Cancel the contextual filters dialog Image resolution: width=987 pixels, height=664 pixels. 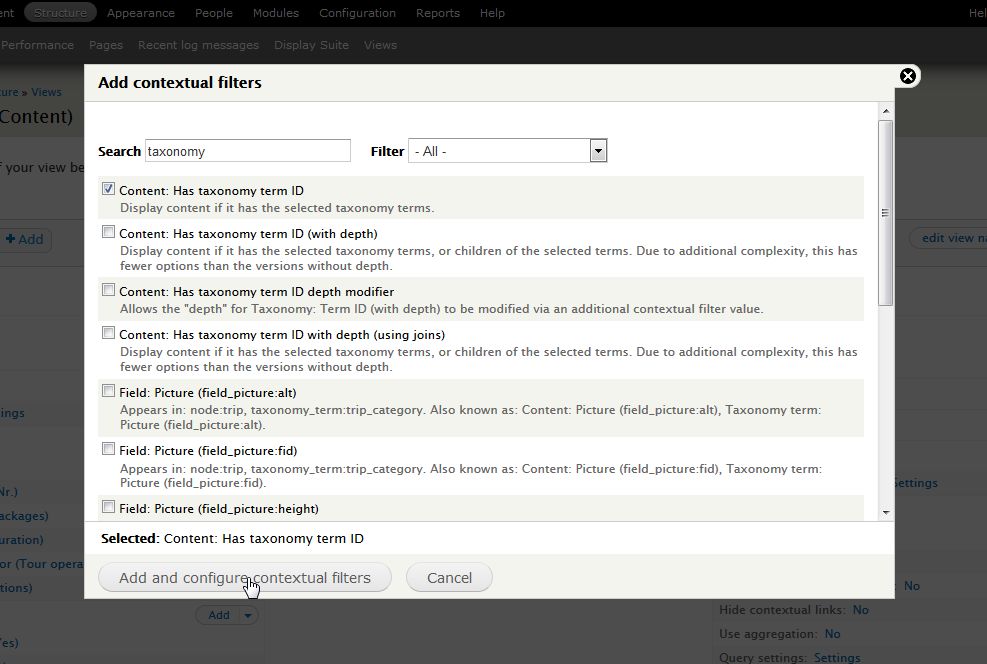449,577
